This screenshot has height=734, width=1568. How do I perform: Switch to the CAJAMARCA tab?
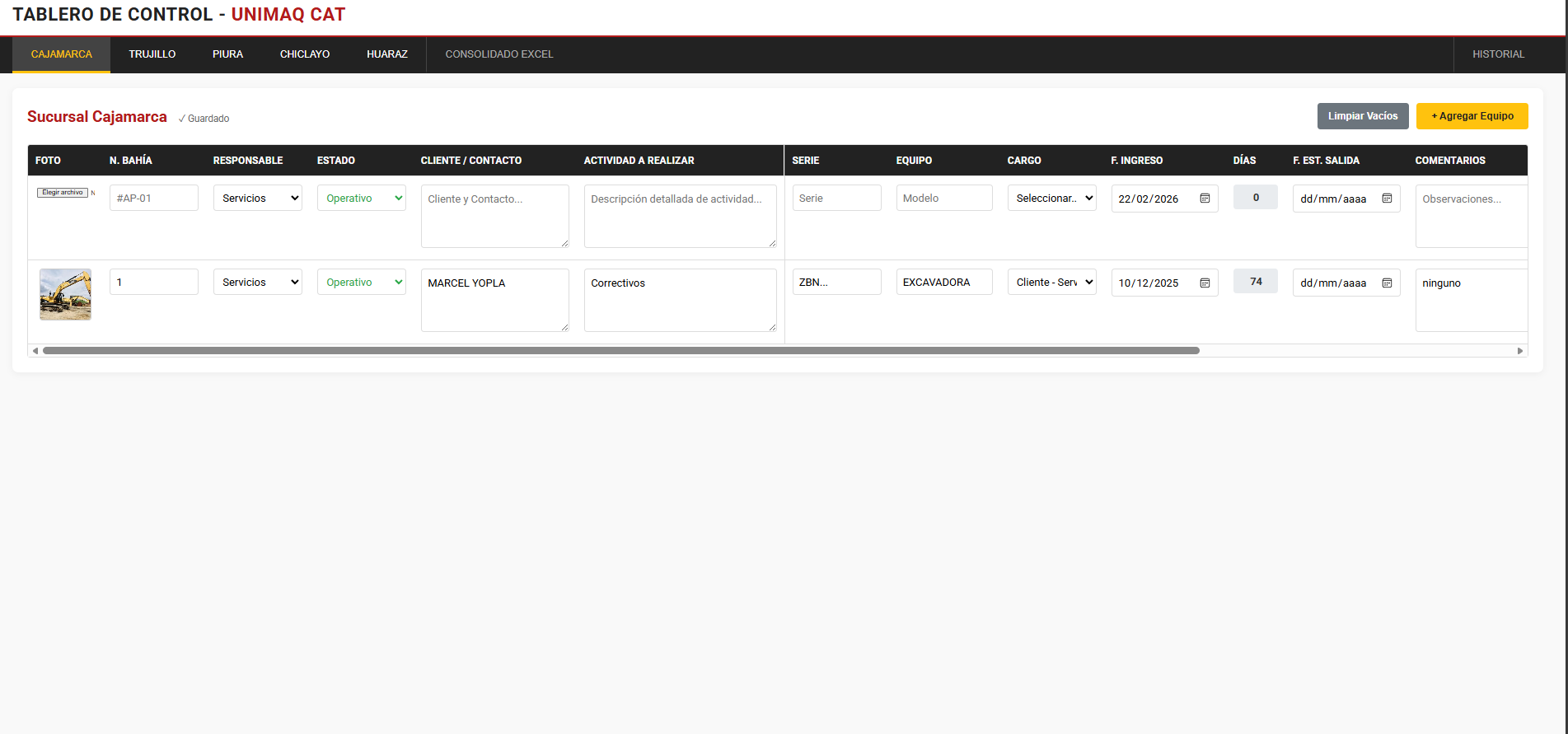tap(62, 54)
